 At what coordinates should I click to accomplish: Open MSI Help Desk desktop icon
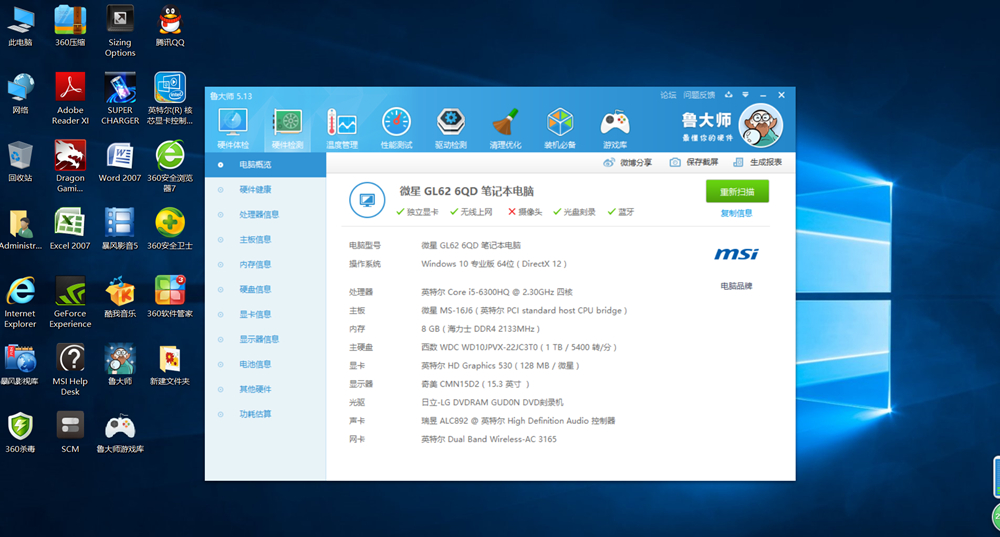[x=70, y=370]
